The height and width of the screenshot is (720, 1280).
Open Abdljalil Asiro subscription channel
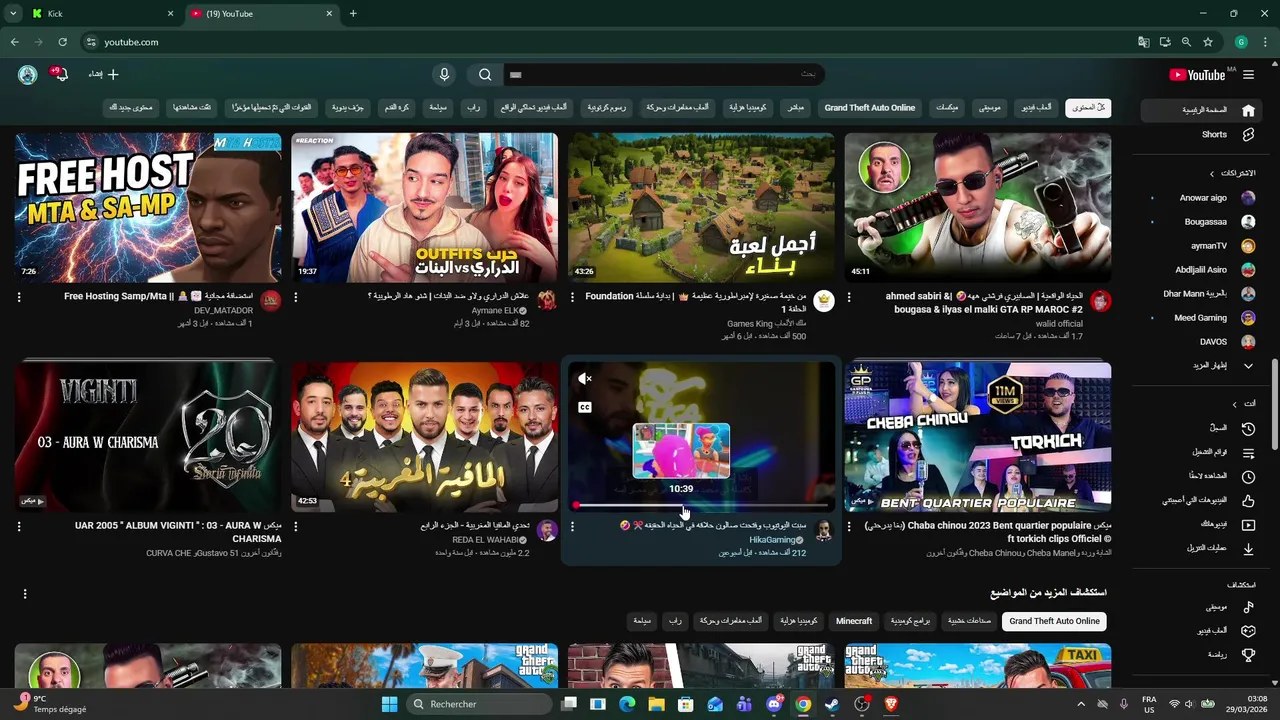tap(1200, 270)
